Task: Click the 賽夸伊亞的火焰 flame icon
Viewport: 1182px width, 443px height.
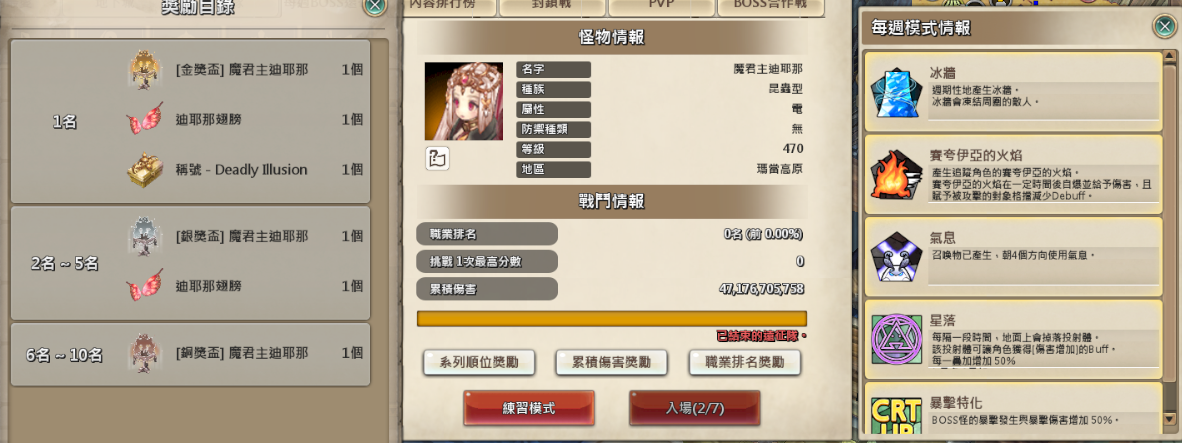Action: tap(896, 175)
